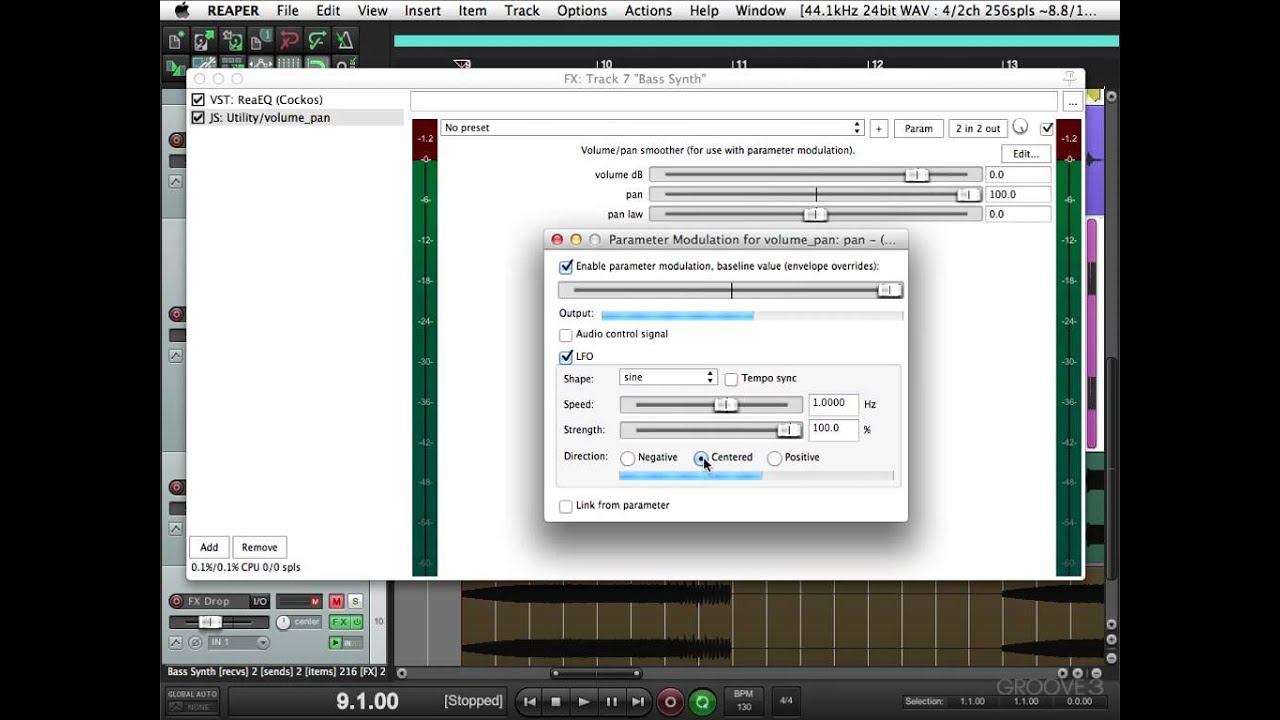Click the BPM 130 tempo field
Screen dimensions: 1280x720
point(743,701)
